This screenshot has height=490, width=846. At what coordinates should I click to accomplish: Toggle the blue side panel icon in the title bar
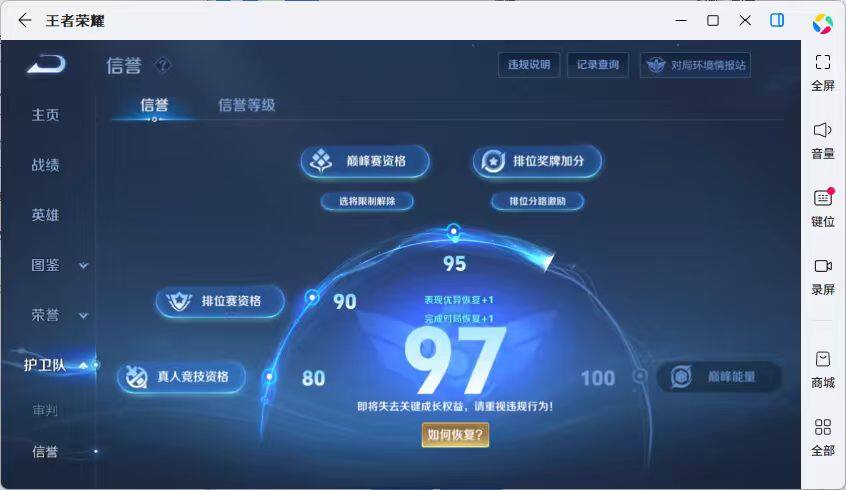click(x=777, y=21)
